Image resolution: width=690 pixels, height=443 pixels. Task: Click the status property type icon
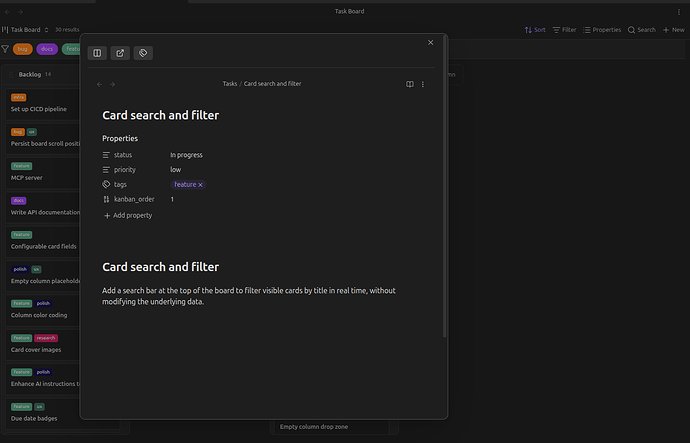(x=107, y=155)
